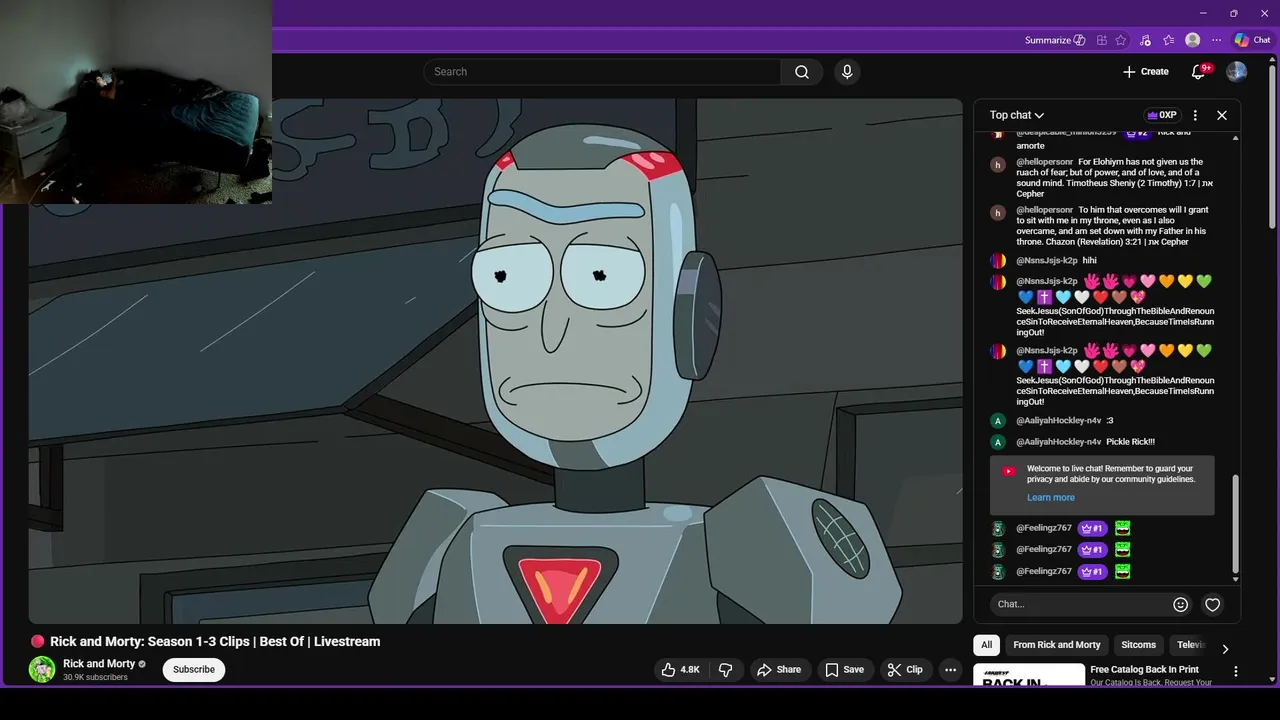Like the video showing 4.8K likes

pos(680,670)
